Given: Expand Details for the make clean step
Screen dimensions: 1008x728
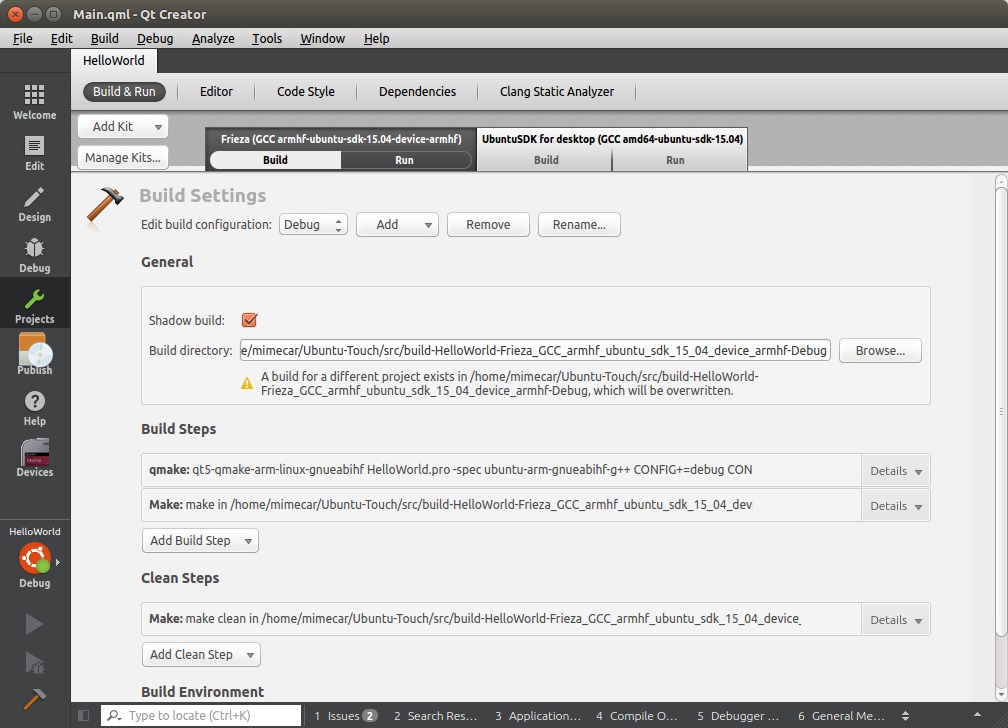Looking at the screenshot, I should (x=896, y=619).
